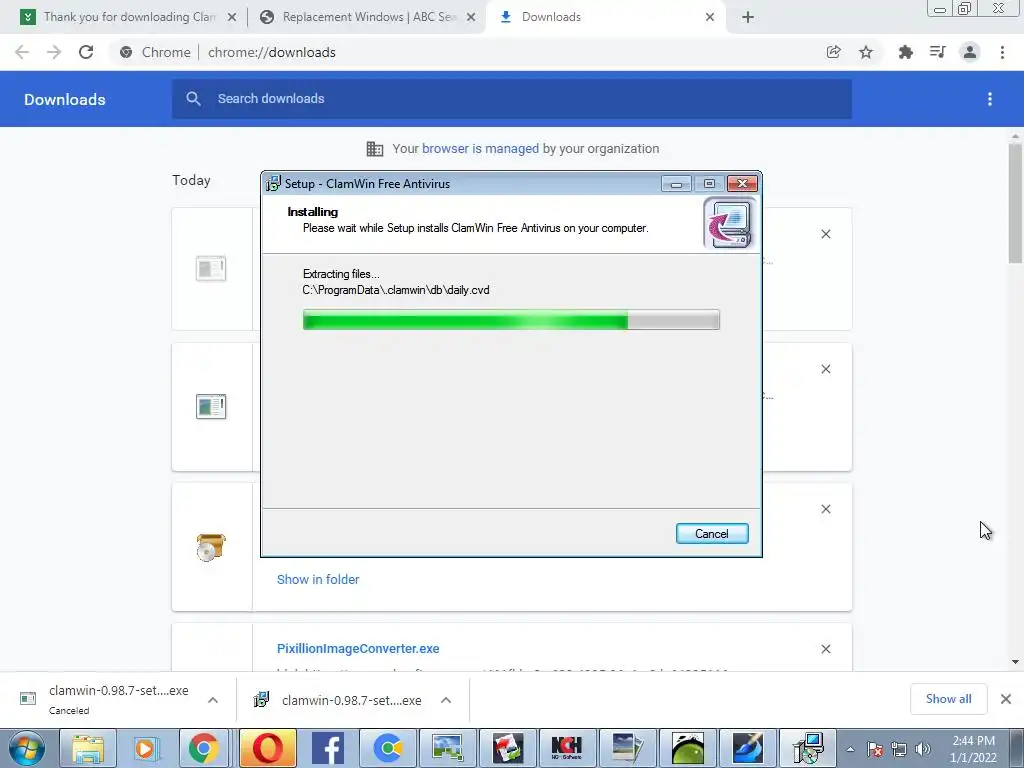Close Thank you for downloading tab

[232, 18]
